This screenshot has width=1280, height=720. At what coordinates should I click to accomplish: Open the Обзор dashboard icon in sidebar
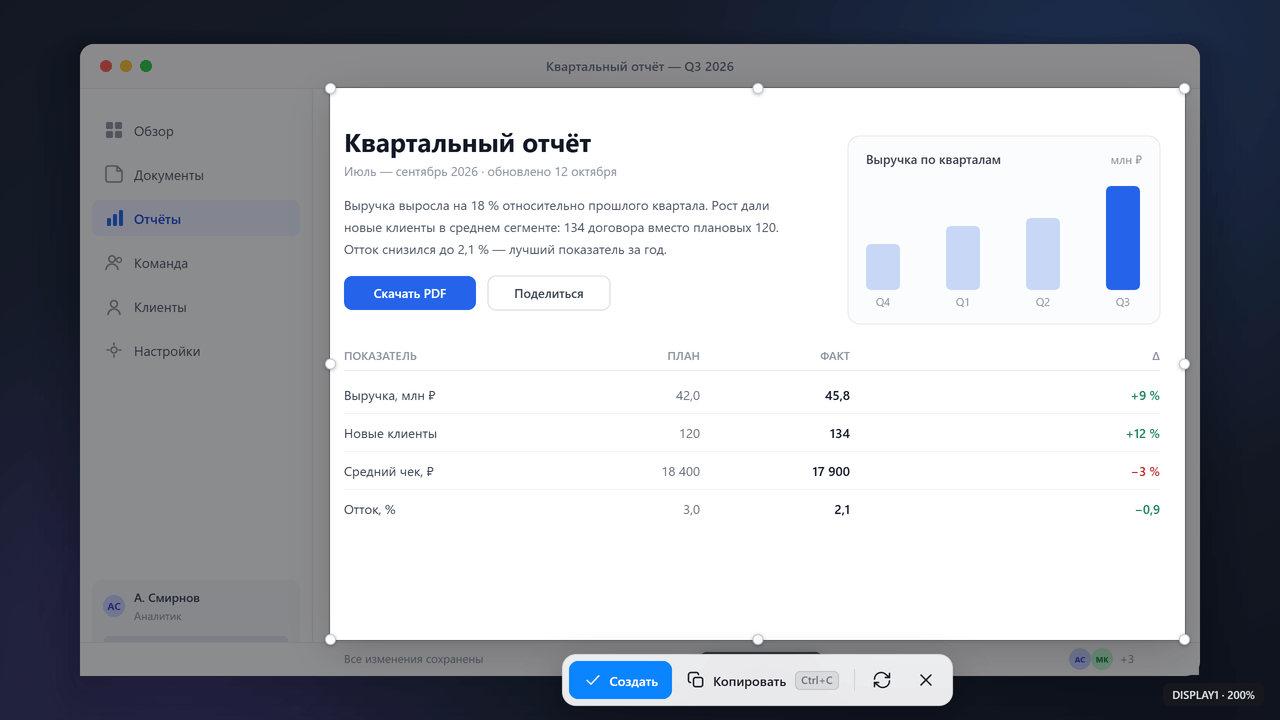pos(114,131)
